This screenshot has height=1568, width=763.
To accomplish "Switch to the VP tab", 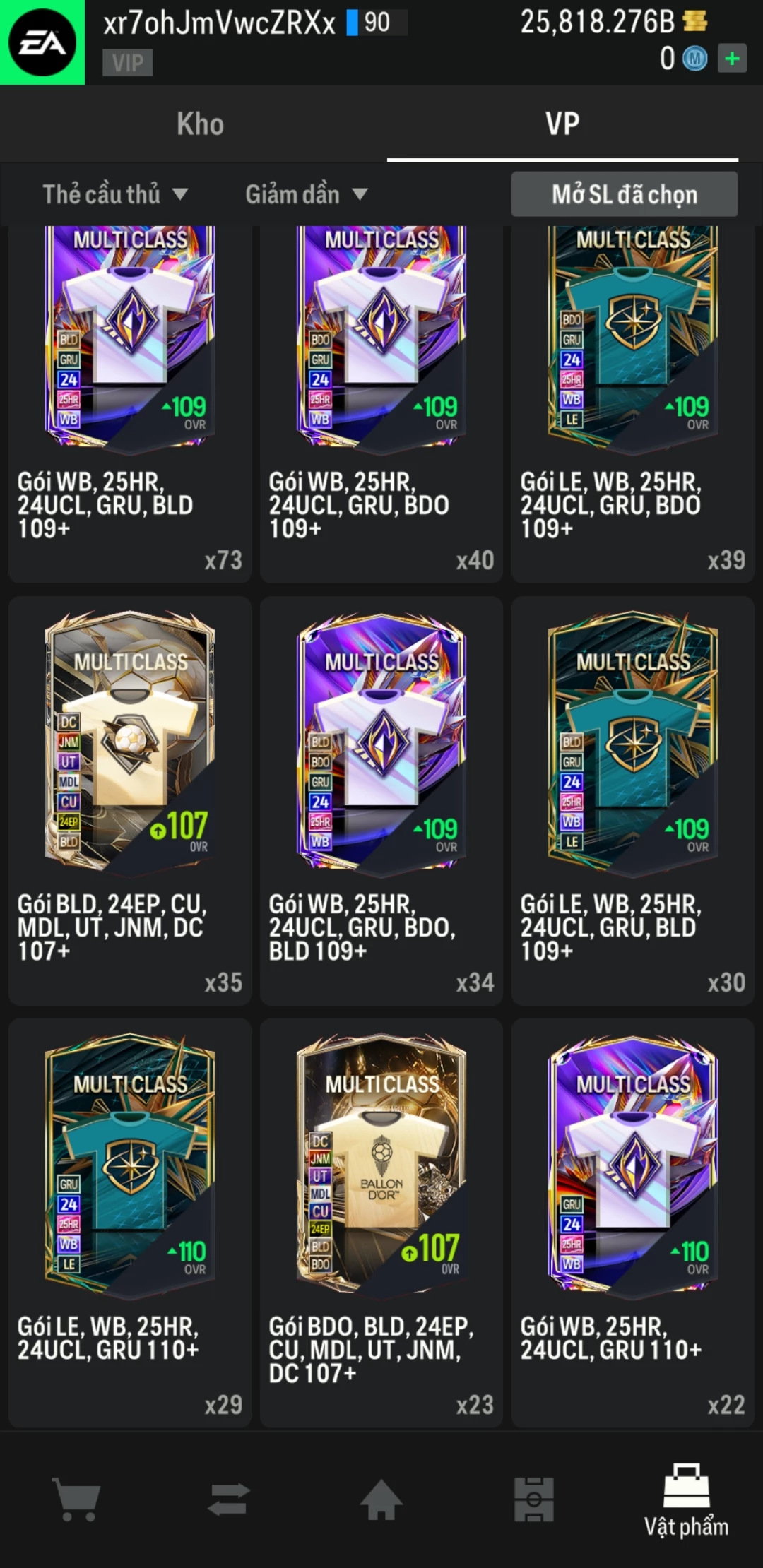I will coord(562,124).
